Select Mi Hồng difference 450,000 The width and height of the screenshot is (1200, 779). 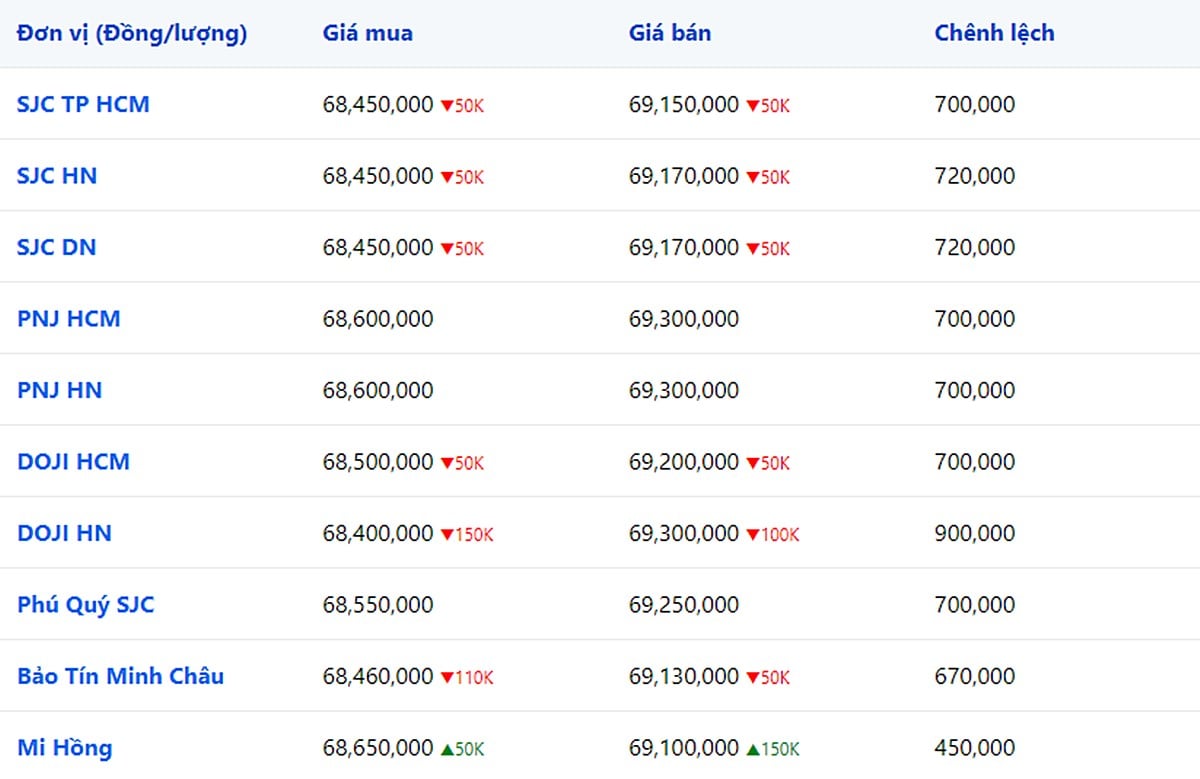coord(975,748)
